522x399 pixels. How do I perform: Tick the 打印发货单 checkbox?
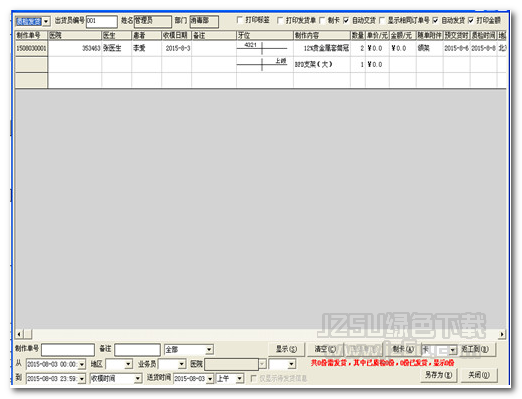tap(280, 21)
